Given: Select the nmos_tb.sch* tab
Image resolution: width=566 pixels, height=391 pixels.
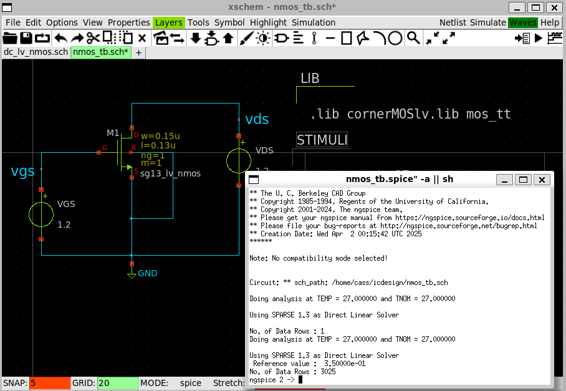Looking at the screenshot, I should [x=100, y=52].
